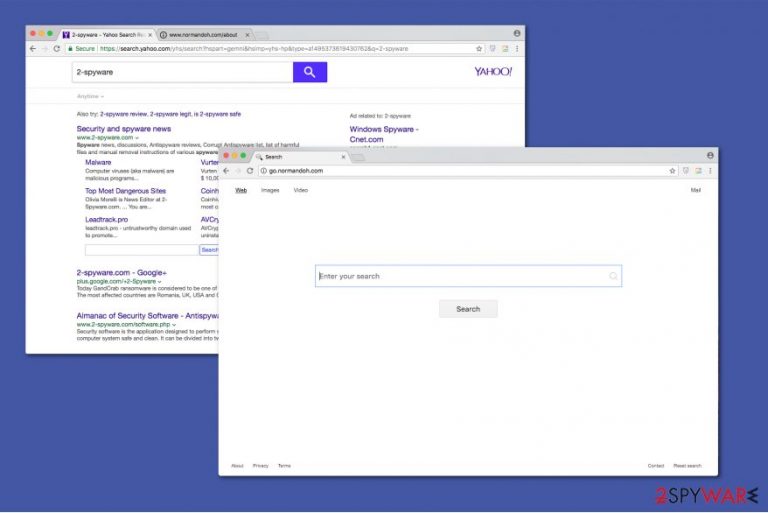Open Top Most Dangerous Sites link
This screenshot has width=768, height=513.
(x=125, y=191)
